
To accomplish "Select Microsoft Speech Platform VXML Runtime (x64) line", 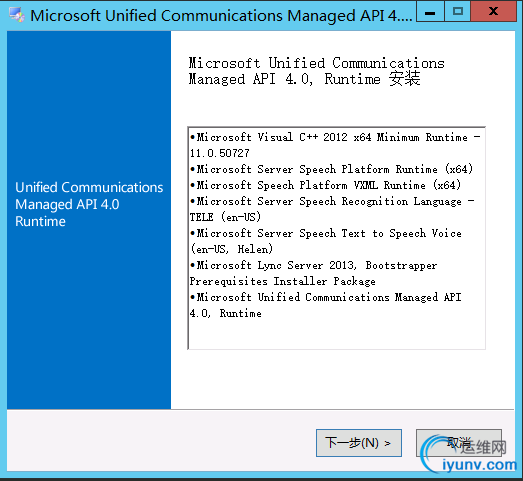I will click(x=325, y=185).
